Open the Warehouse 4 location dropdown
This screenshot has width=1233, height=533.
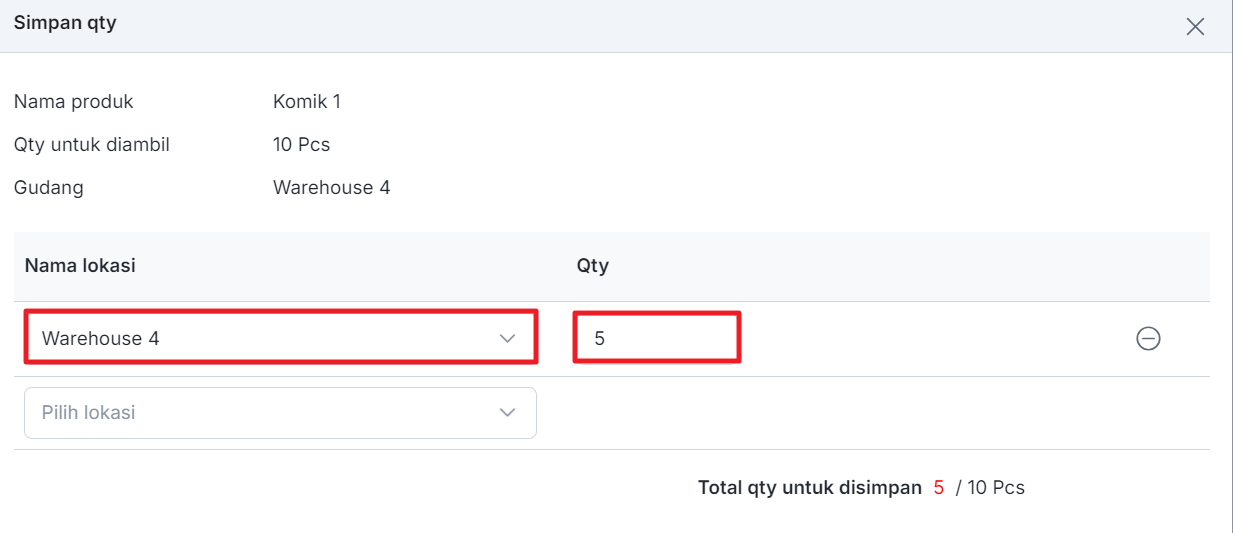point(281,338)
